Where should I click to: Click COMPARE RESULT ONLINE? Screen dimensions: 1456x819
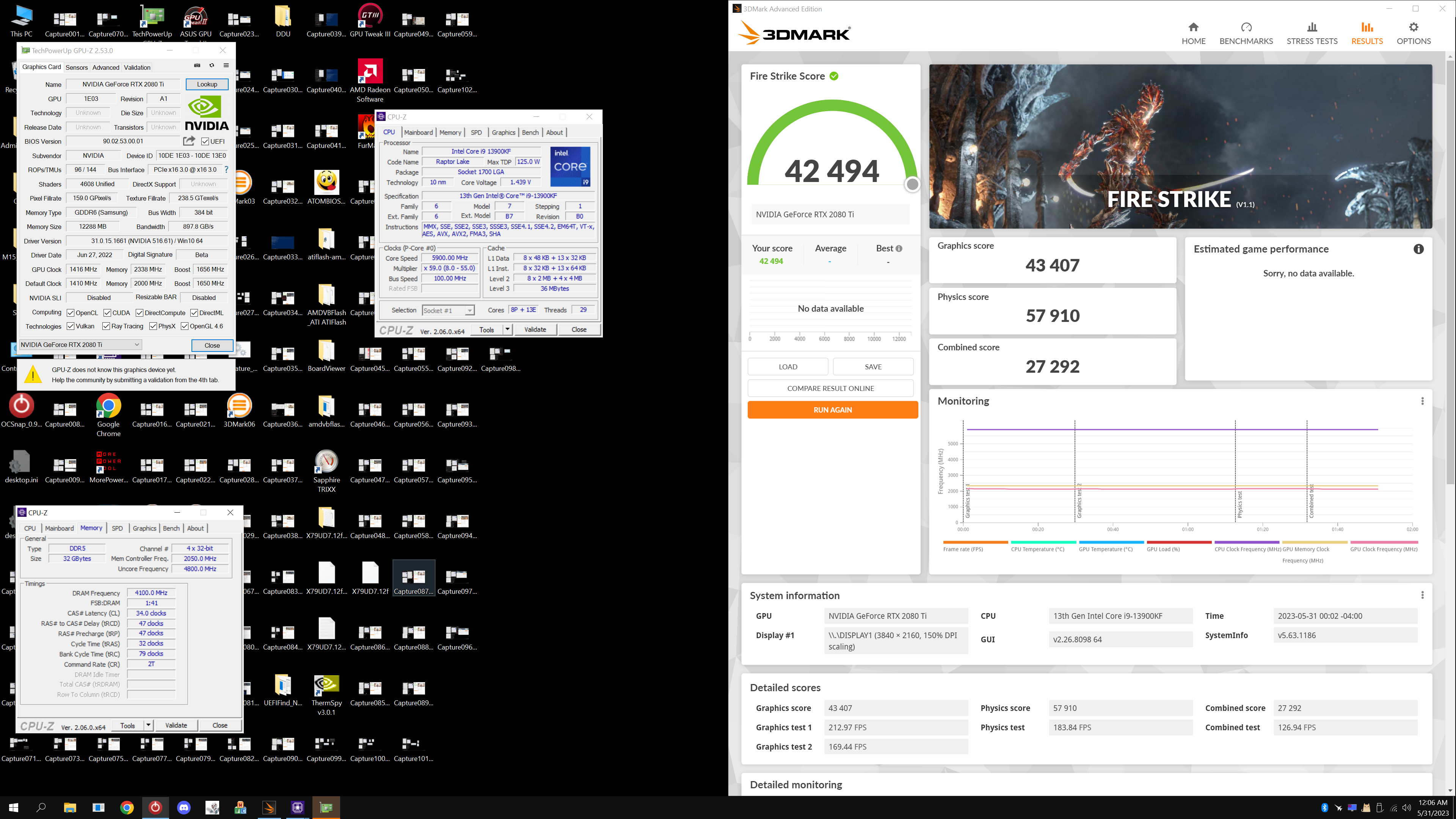[x=830, y=388]
